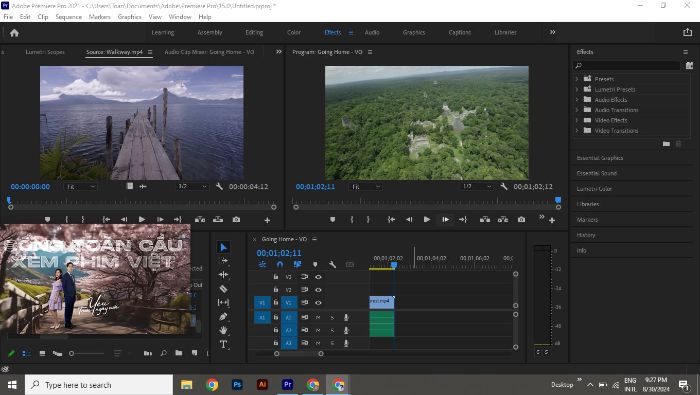Toggle V2 track output eye
The width and height of the screenshot is (700, 395).
coord(318,290)
